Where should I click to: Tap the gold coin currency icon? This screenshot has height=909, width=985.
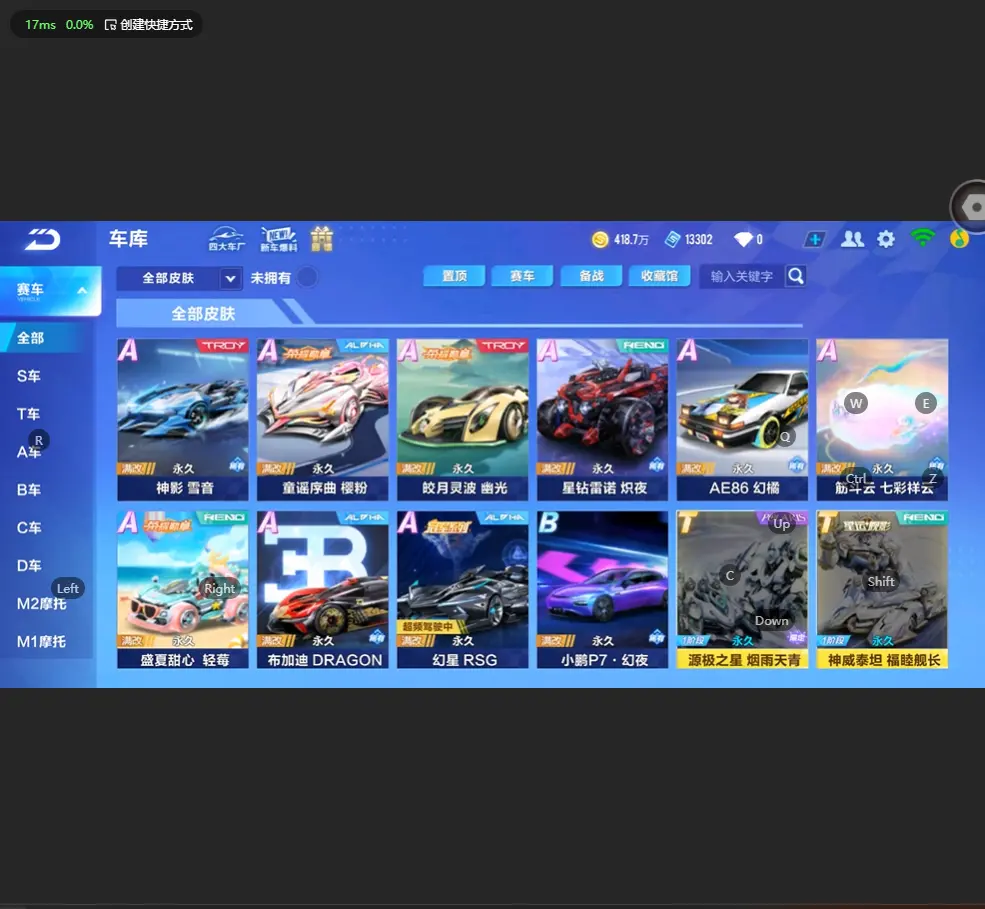pyautogui.click(x=600, y=239)
